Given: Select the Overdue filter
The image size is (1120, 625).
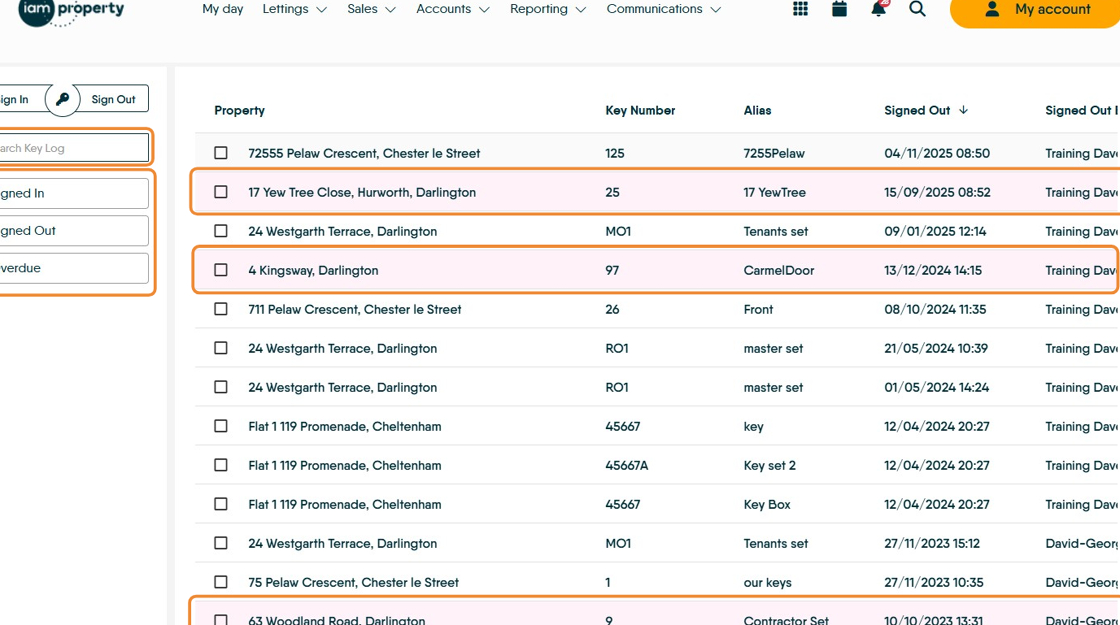Looking at the screenshot, I should coord(74,268).
